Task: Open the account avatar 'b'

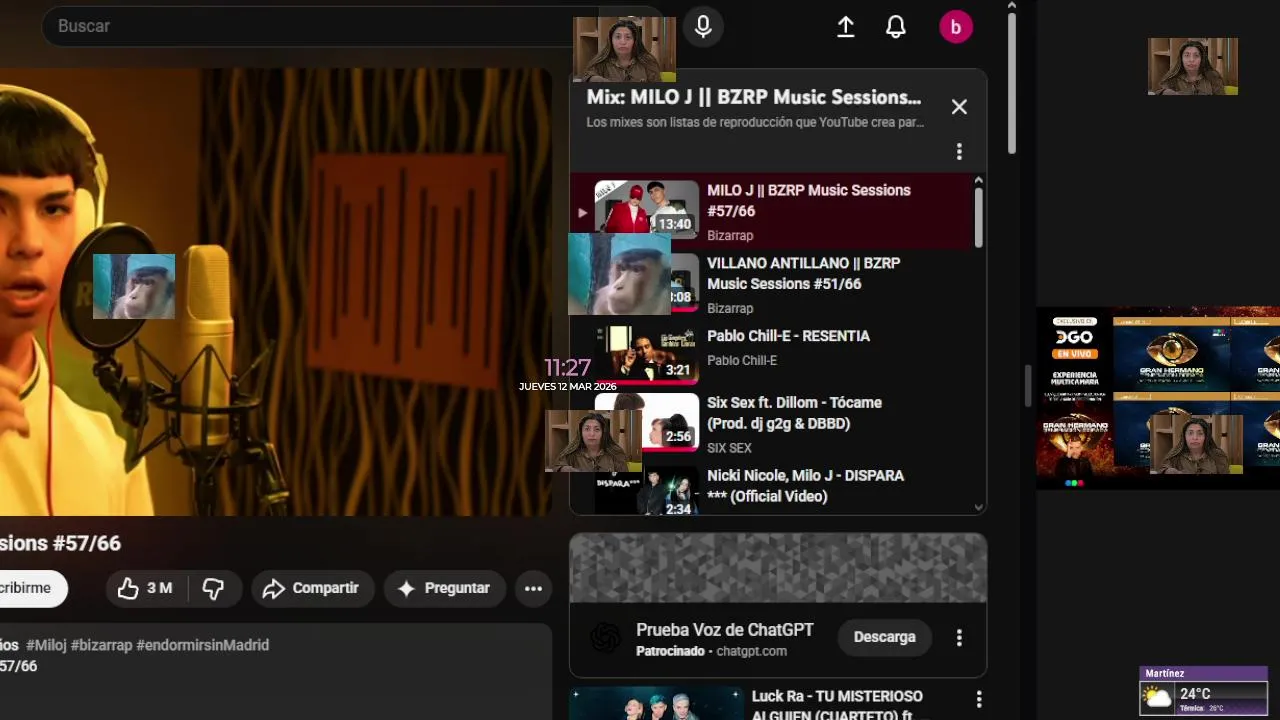Action: [x=956, y=27]
